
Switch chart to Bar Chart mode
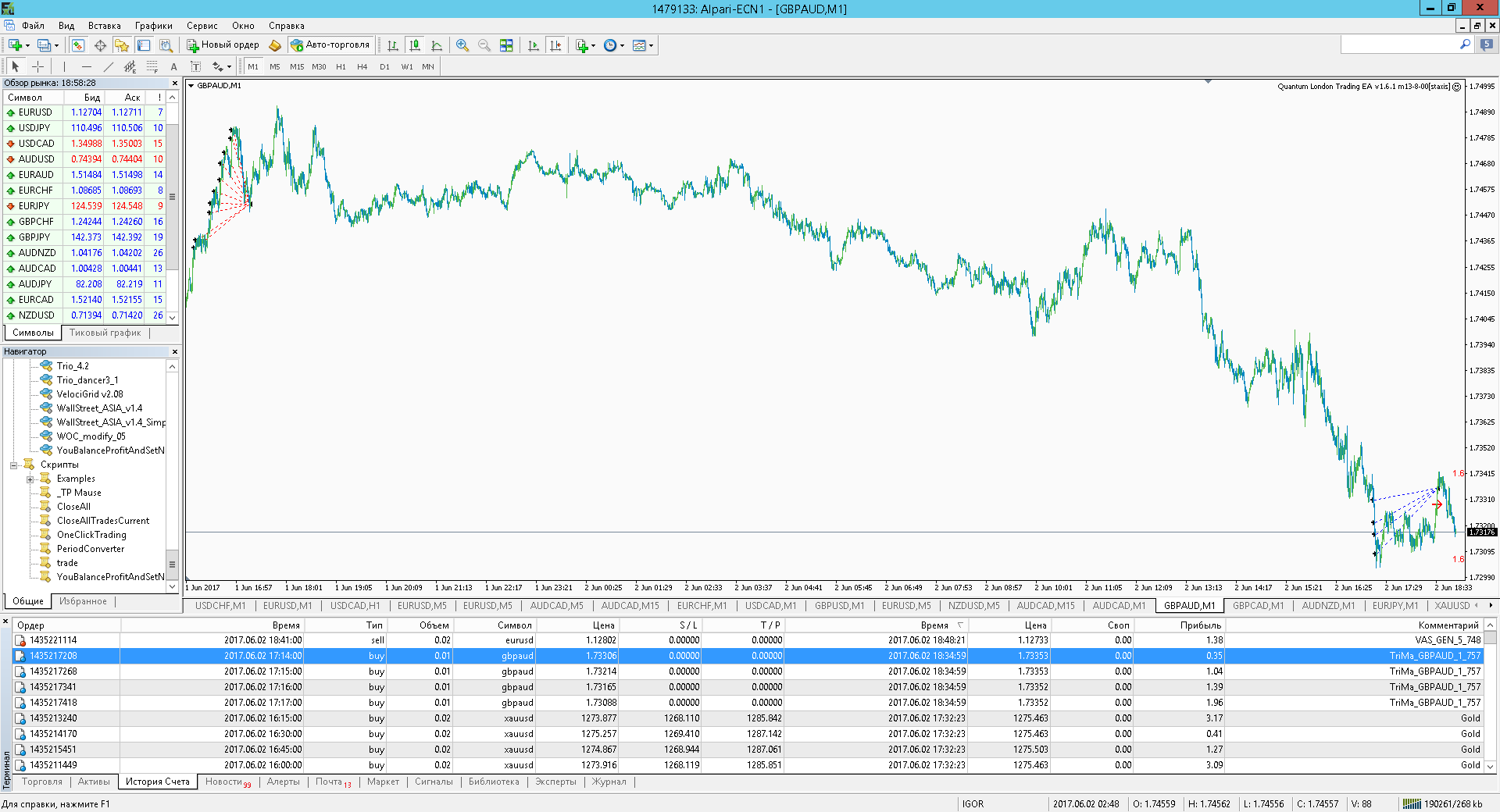tap(393, 45)
